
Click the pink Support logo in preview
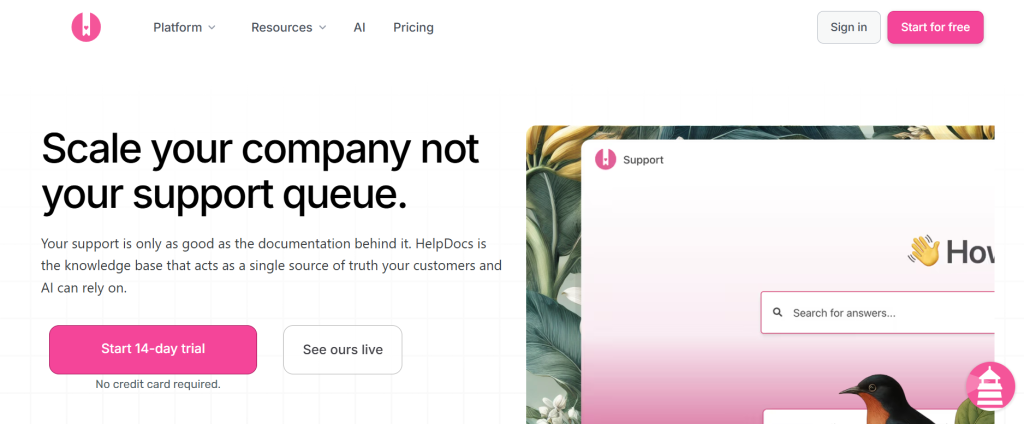pyautogui.click(x=605, y=159)
